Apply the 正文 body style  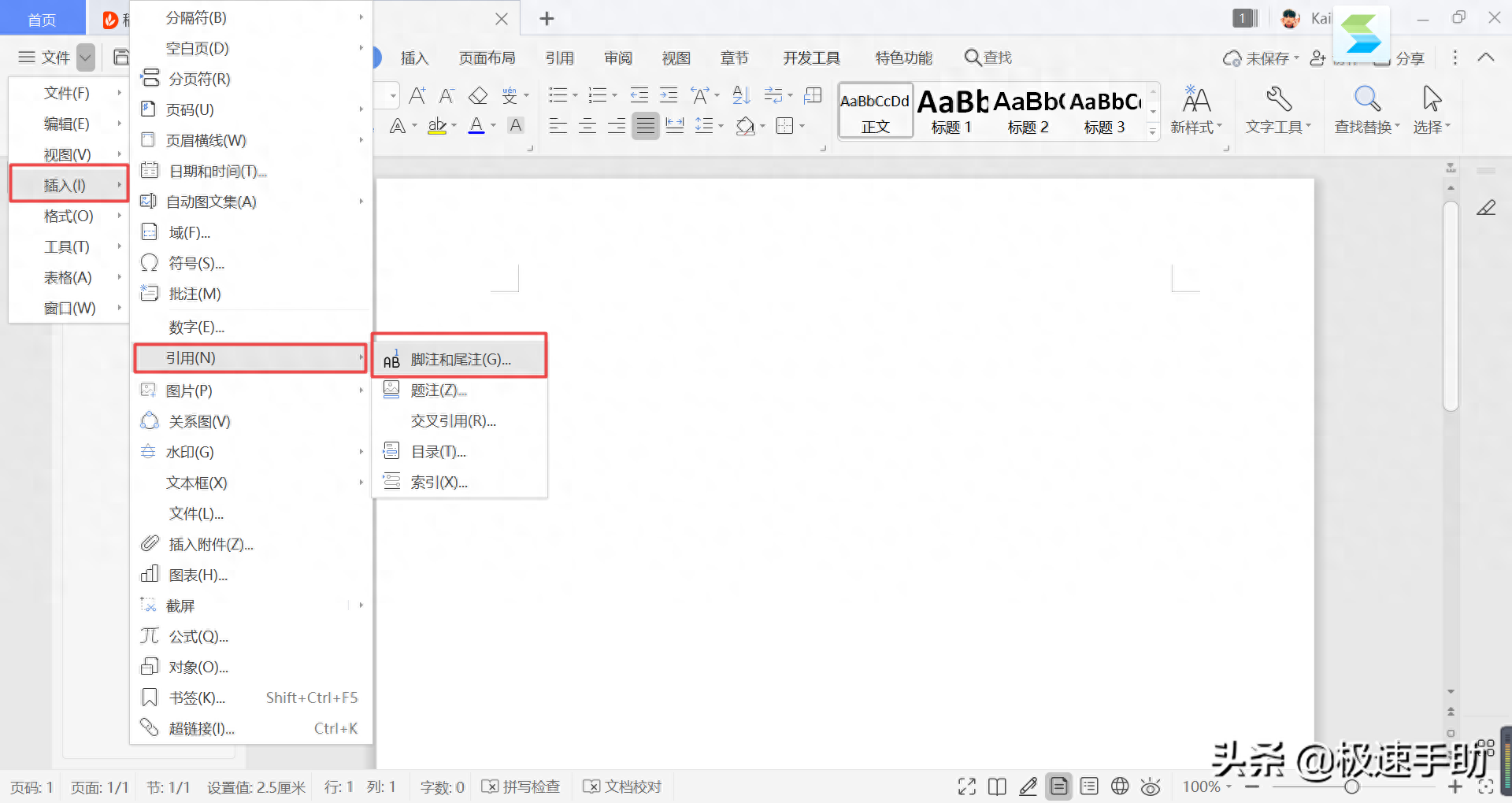point(876,112)
